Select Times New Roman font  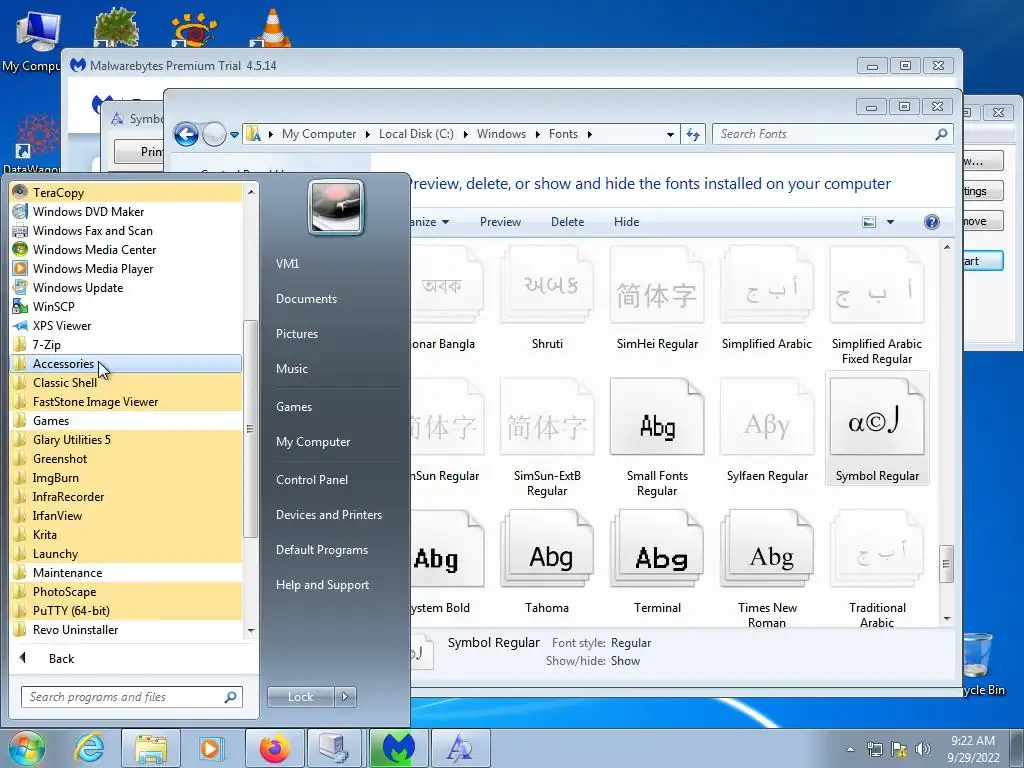pyautogui.click(x=767, y=568)
